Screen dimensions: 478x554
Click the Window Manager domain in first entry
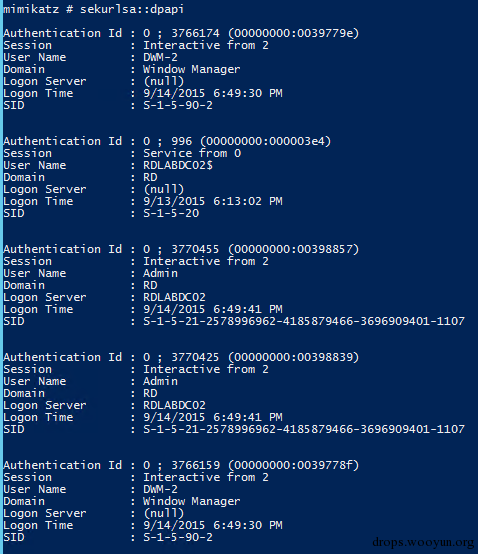(191, 69)
